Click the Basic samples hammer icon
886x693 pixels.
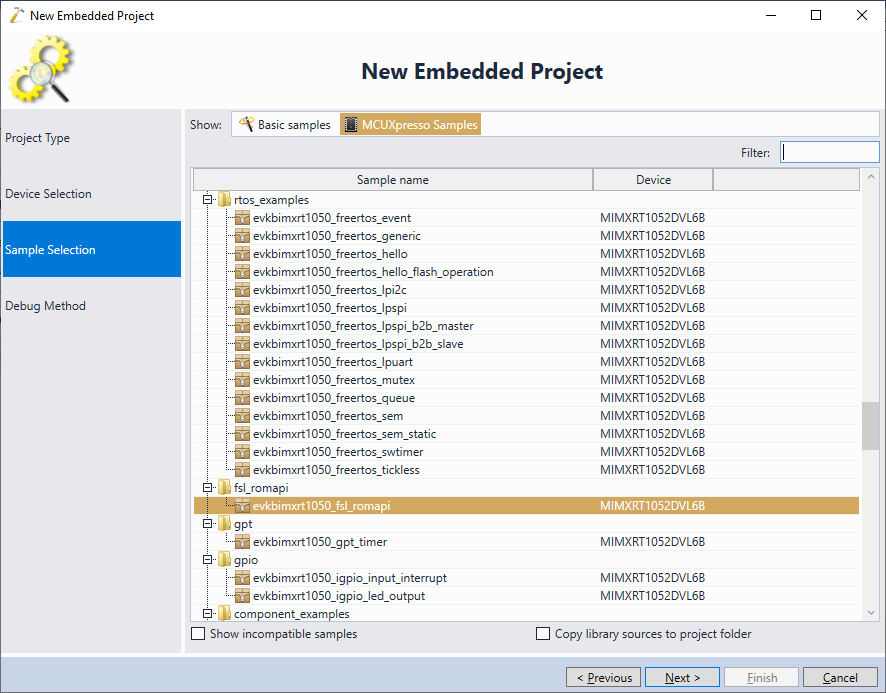[x=246, y=124]
